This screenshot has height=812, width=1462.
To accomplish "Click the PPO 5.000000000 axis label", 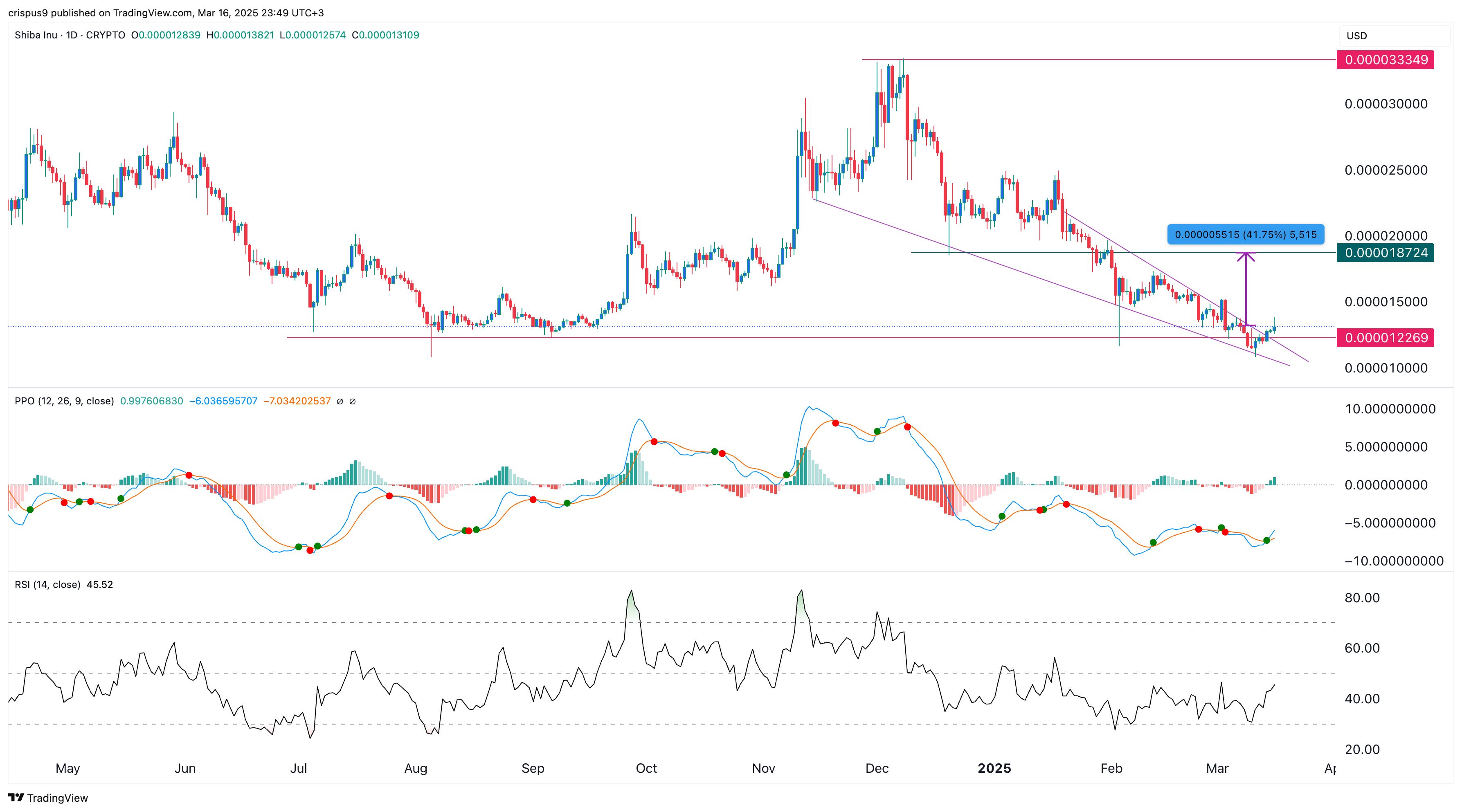I will (1386, 447).
